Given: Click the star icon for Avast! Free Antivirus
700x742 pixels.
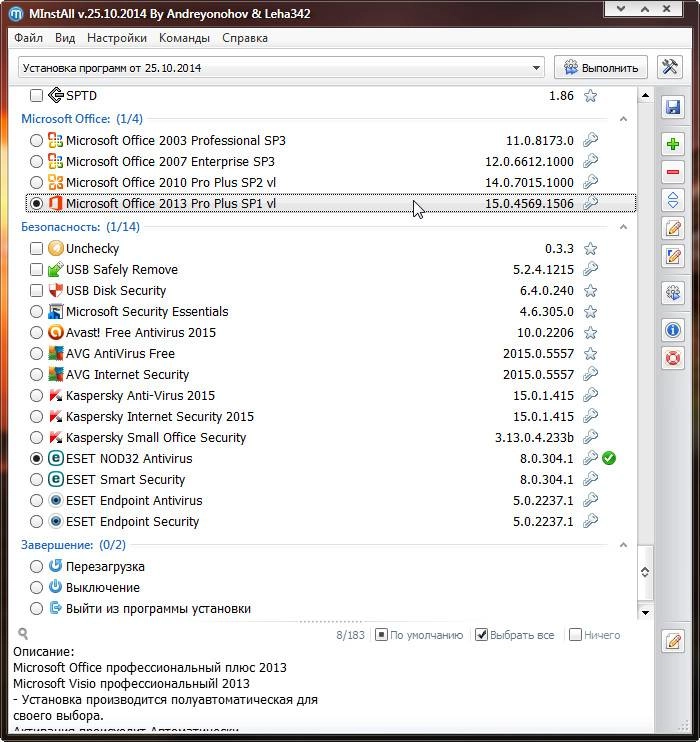Looking at the screenshot, I should point(590,333).
